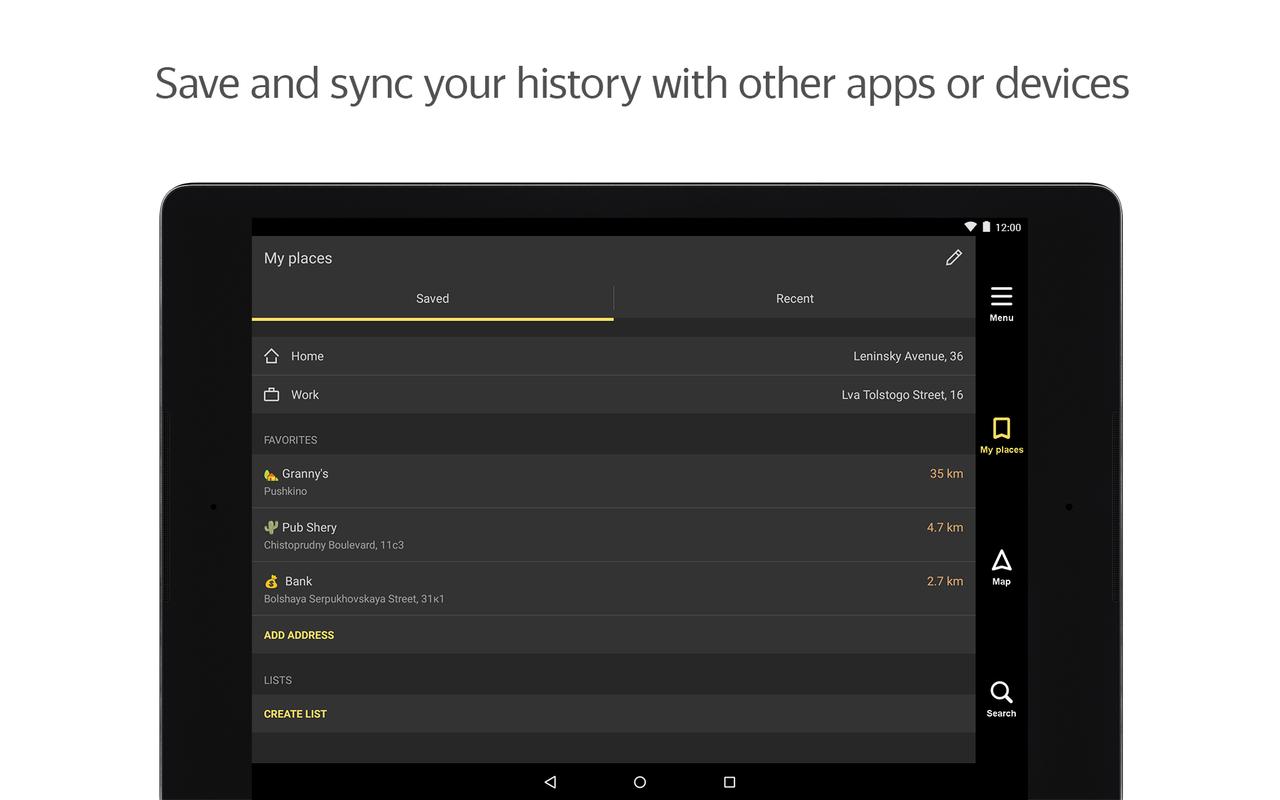
Task: Tap the 4.7 km distance
Action: point(945,527)
